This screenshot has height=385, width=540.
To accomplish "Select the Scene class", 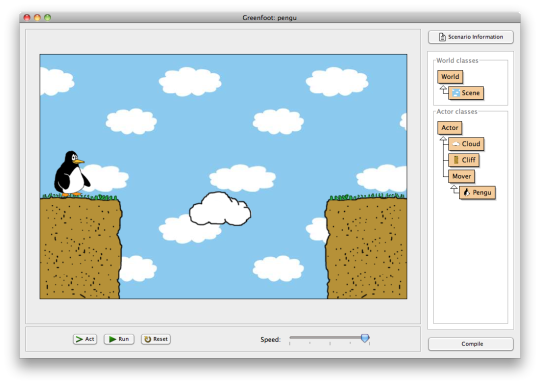I will [466, 93].
